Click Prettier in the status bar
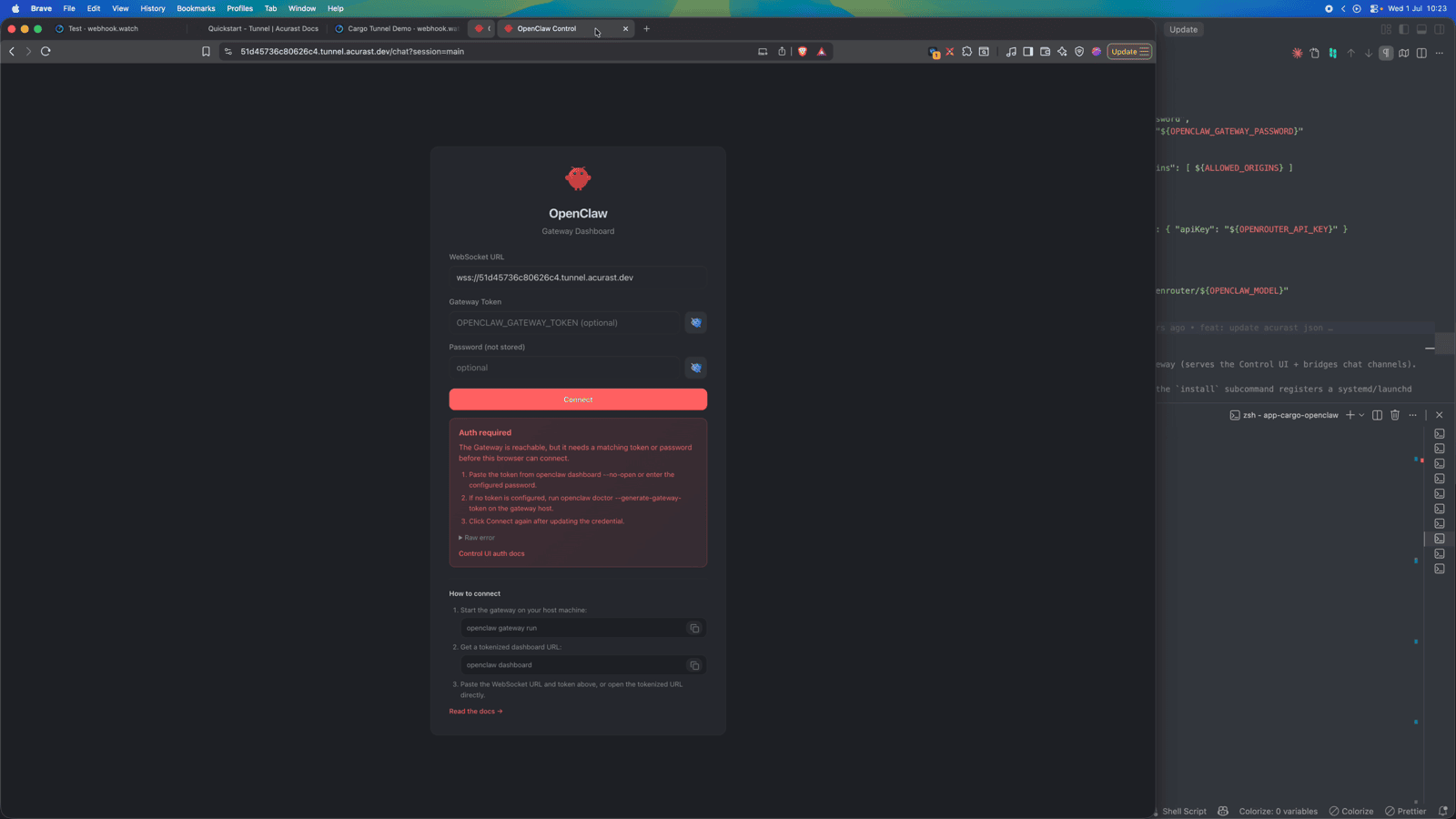This screenshot has height=819, width=1456. click(1406, 811)
